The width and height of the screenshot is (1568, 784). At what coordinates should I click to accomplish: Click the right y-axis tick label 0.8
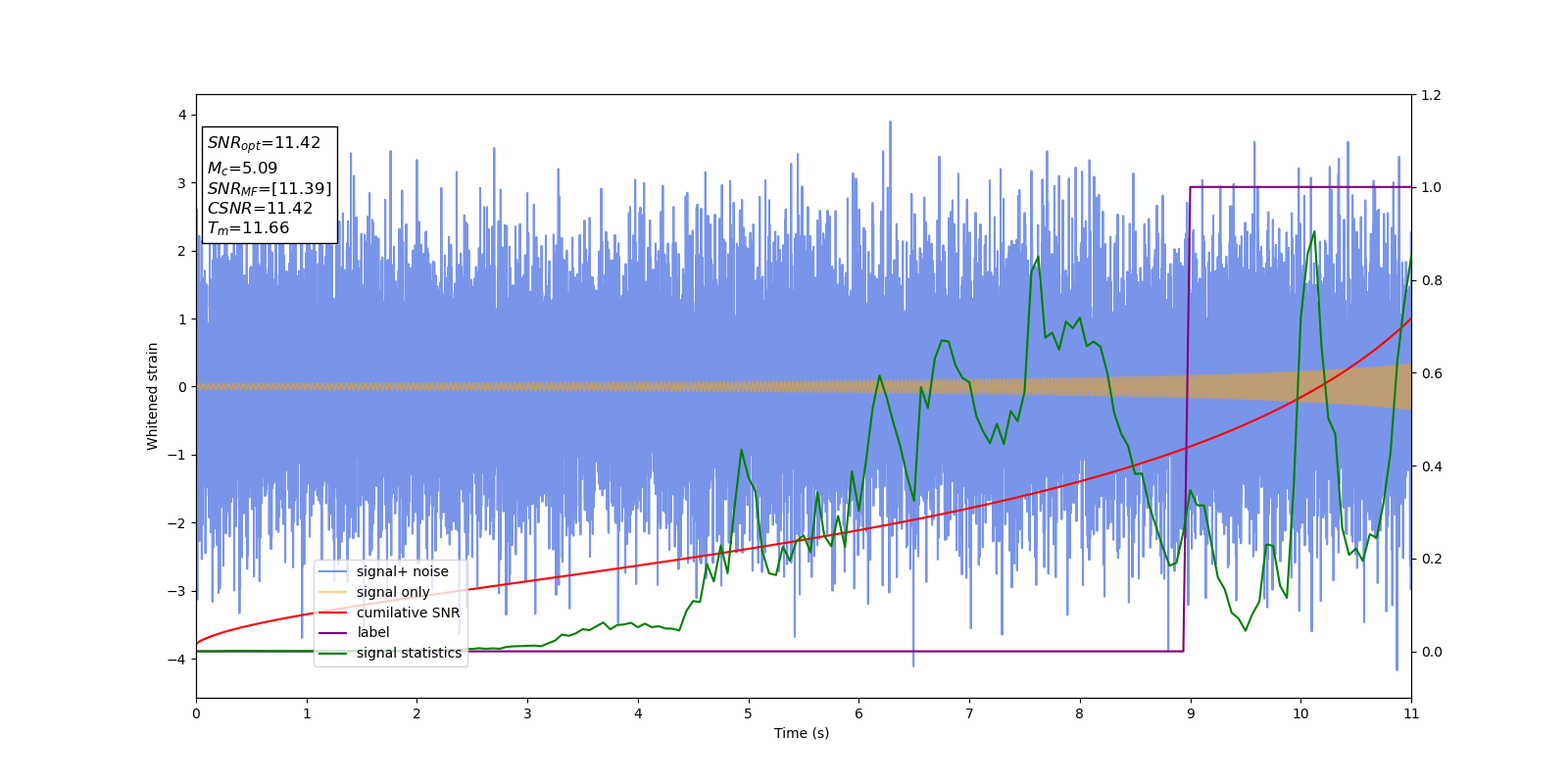pyautogui.click(x=1432, y=280)
